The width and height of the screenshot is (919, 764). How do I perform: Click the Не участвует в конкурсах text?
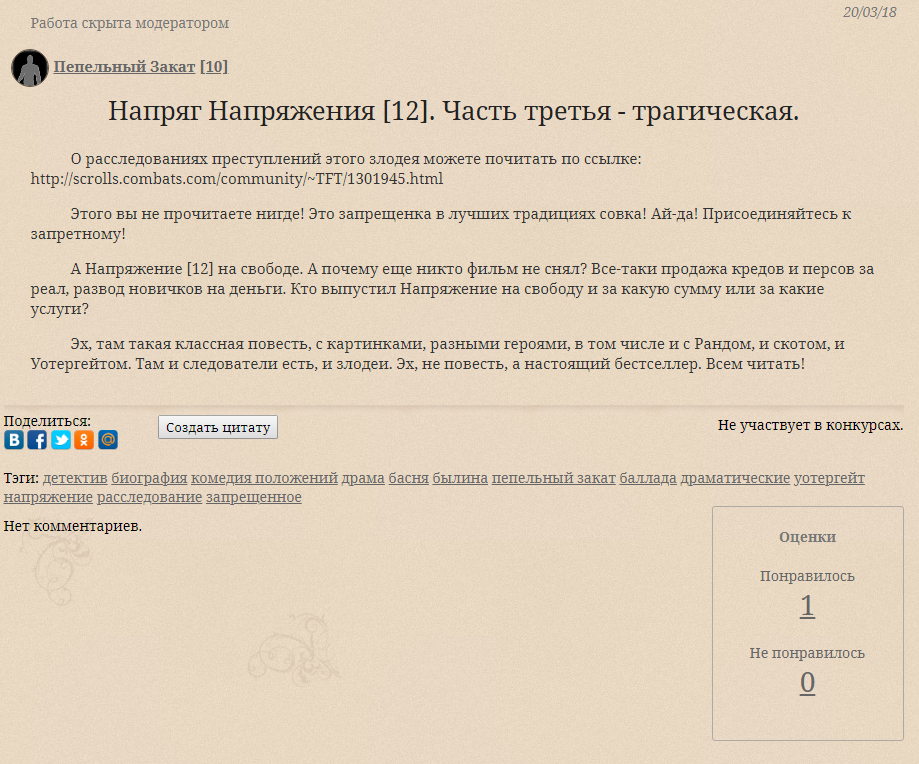[x=811, y=425]
